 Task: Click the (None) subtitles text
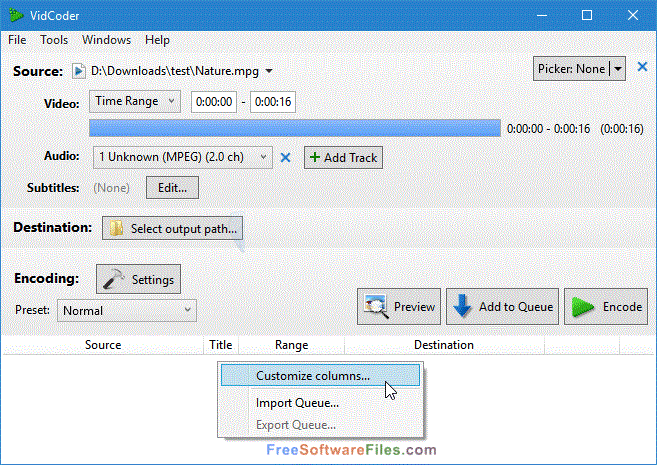111,188
